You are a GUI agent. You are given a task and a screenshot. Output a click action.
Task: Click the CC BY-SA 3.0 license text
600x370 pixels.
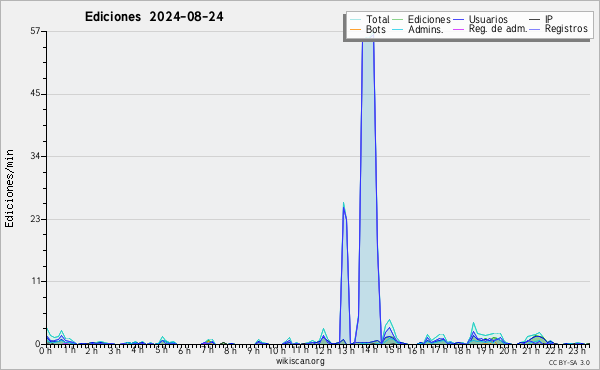569,362
